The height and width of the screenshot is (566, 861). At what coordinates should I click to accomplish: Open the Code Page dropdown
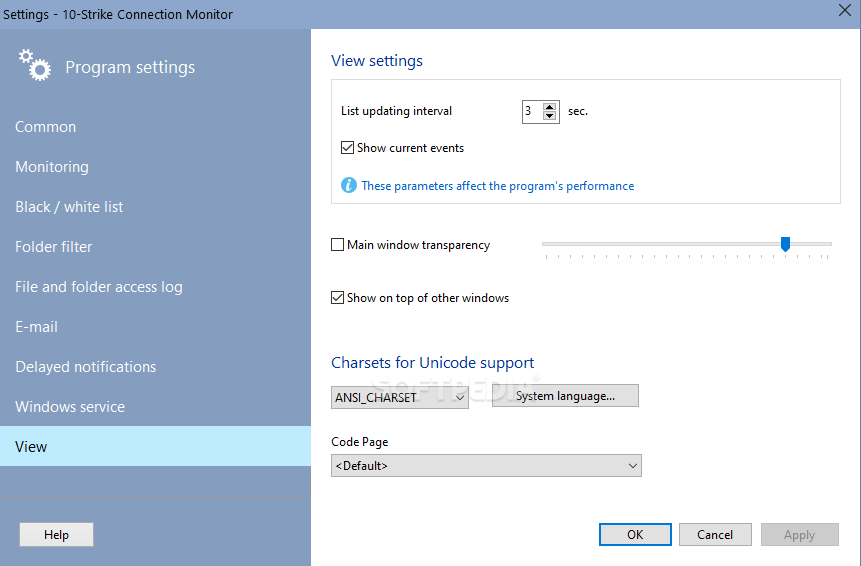(486, 466)
